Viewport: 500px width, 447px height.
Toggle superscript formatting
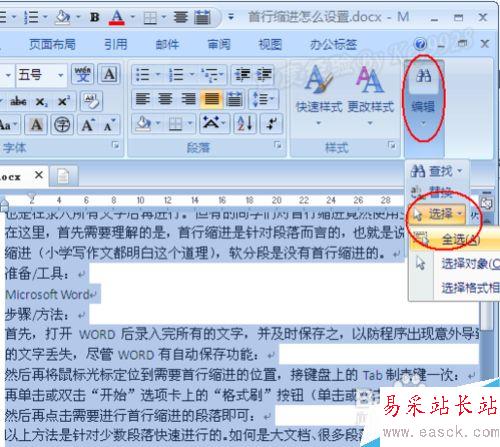coord(64,101)
